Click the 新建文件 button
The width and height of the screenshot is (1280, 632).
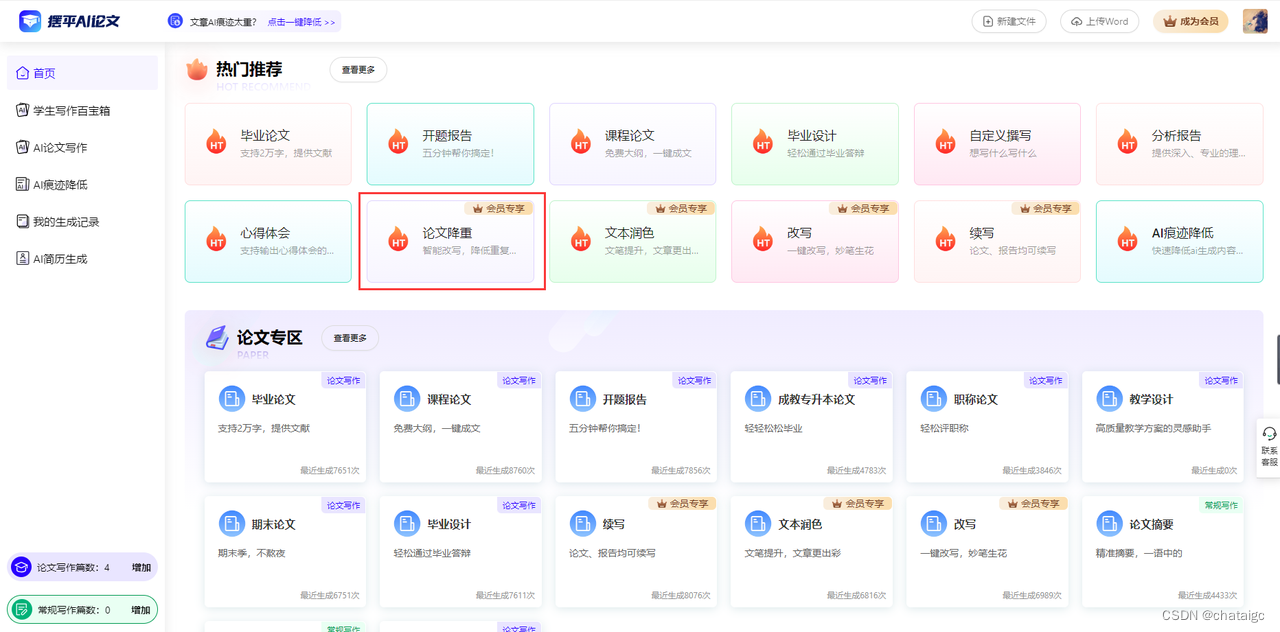[x=1009, y=21]
